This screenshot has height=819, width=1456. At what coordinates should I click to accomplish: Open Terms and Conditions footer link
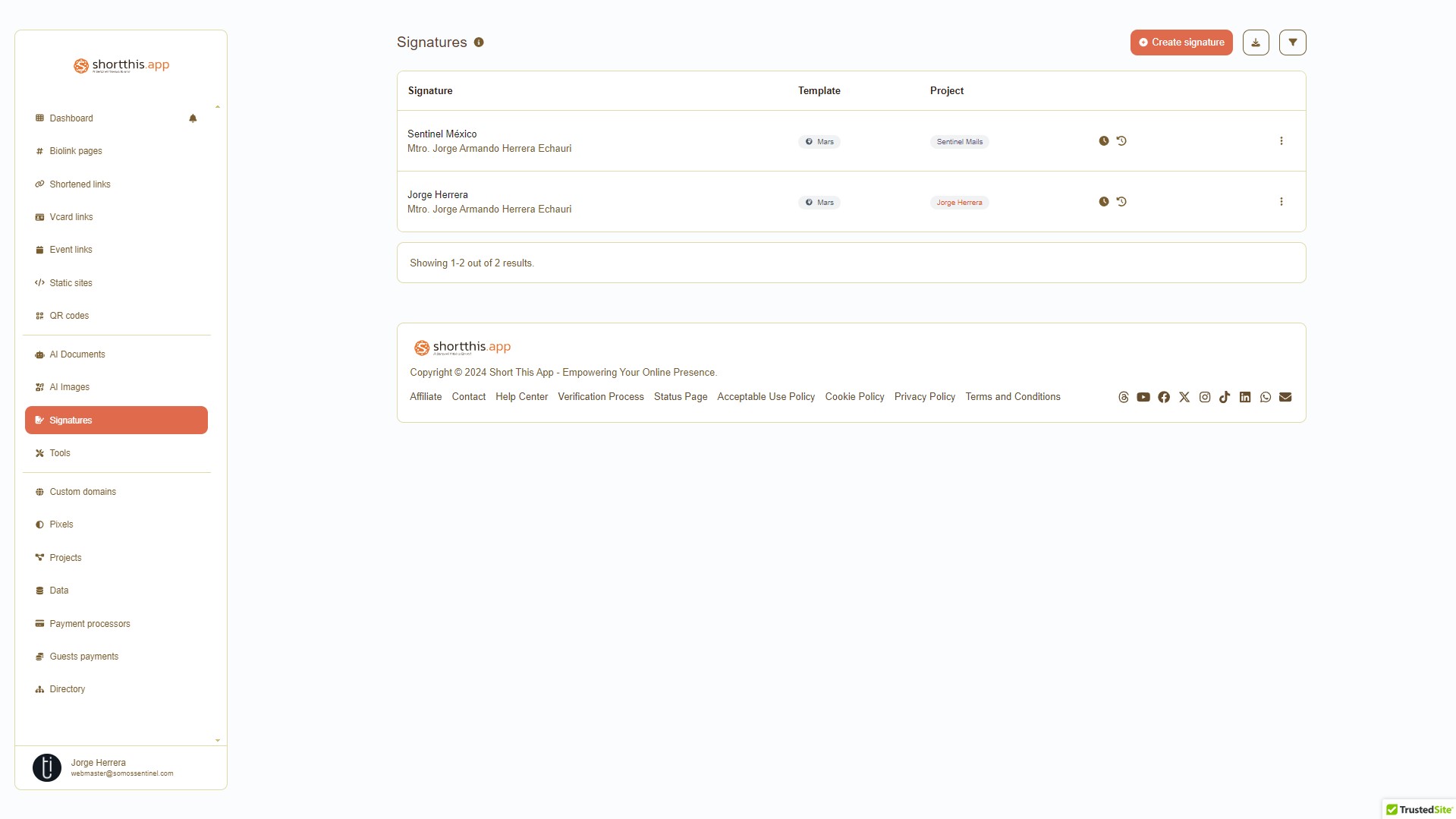(x=1013, y=397)
